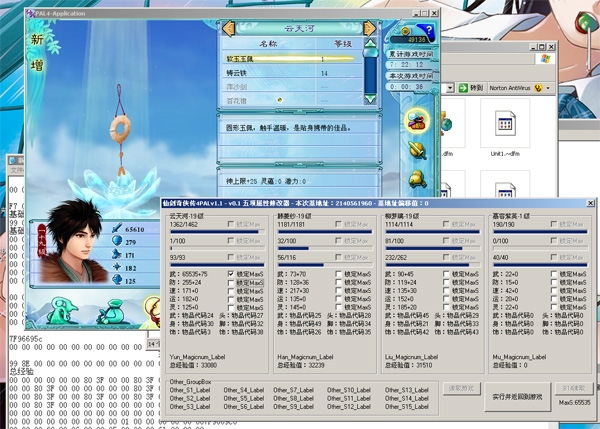Switch to previous character with left arrow
Image resolution: width=600 pixels, height=429 pixels.
click(x=228, y=29)
